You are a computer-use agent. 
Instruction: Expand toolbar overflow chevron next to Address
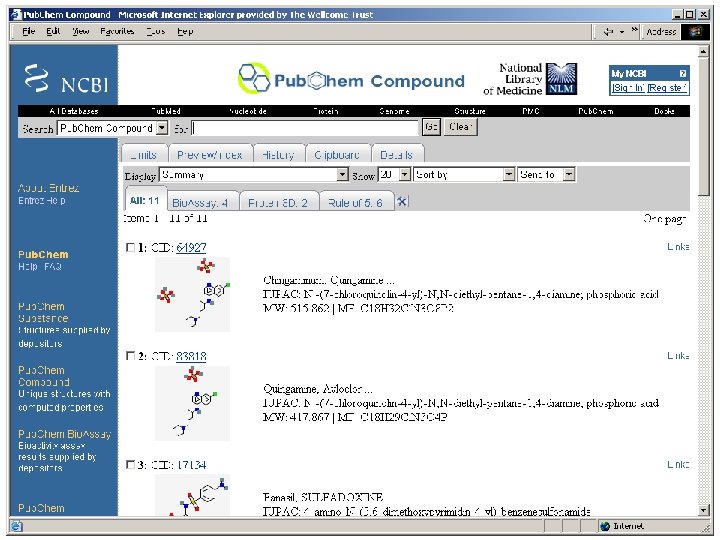[x=635, y=30]
